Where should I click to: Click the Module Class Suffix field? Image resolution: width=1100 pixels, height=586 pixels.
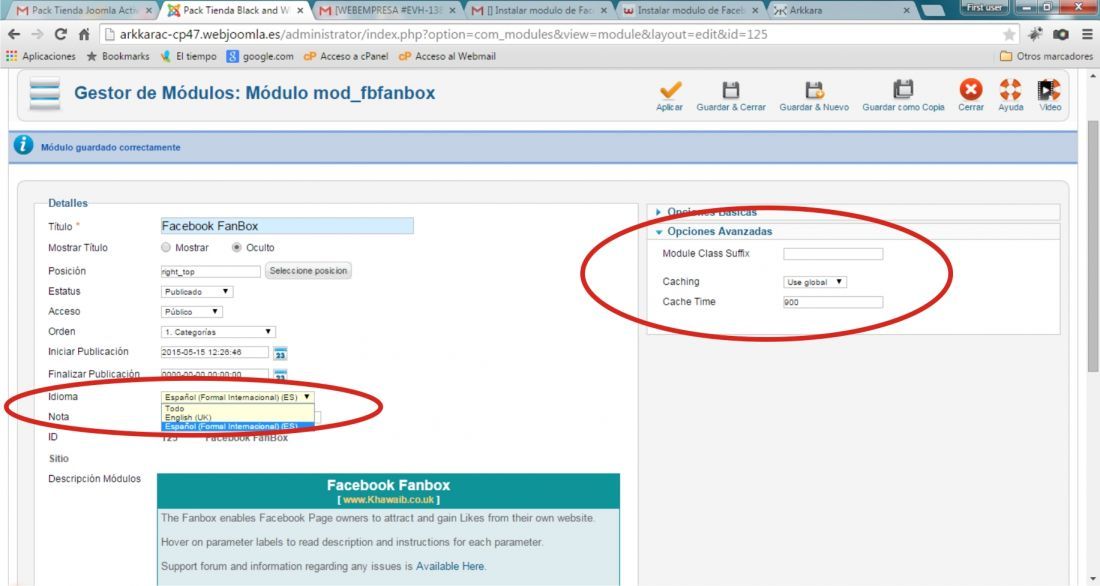833,254
